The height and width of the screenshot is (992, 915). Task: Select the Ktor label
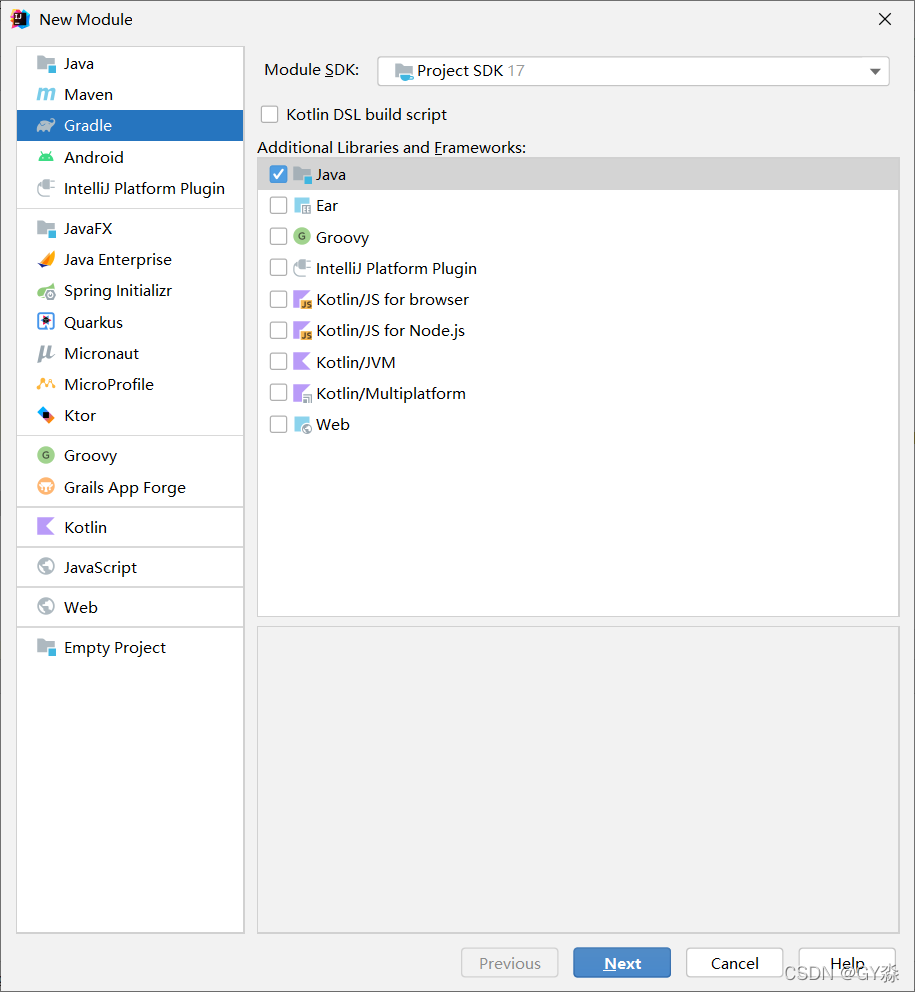[x=80, y=416]
